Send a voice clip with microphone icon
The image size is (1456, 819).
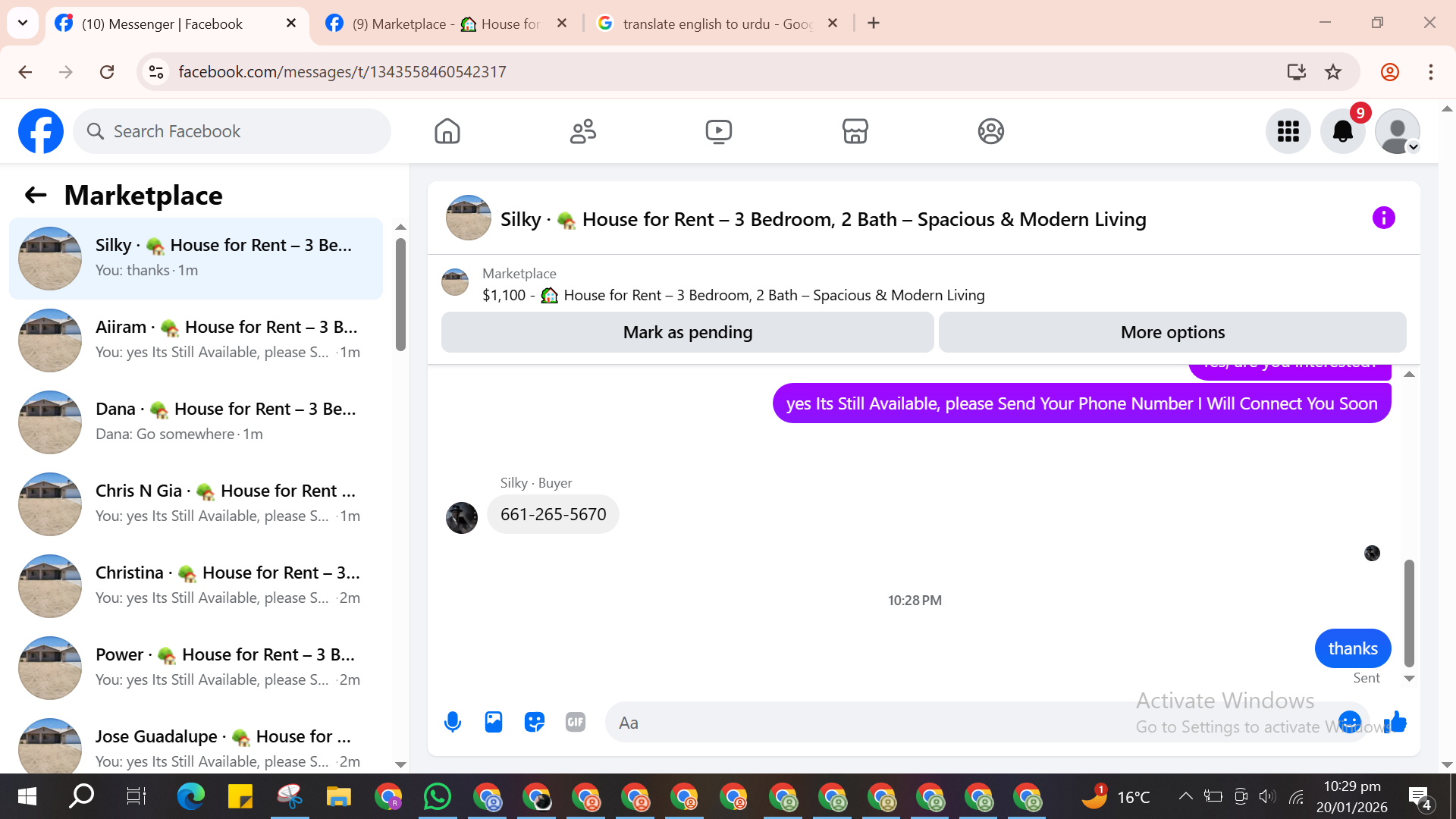[x=453, y=722]
